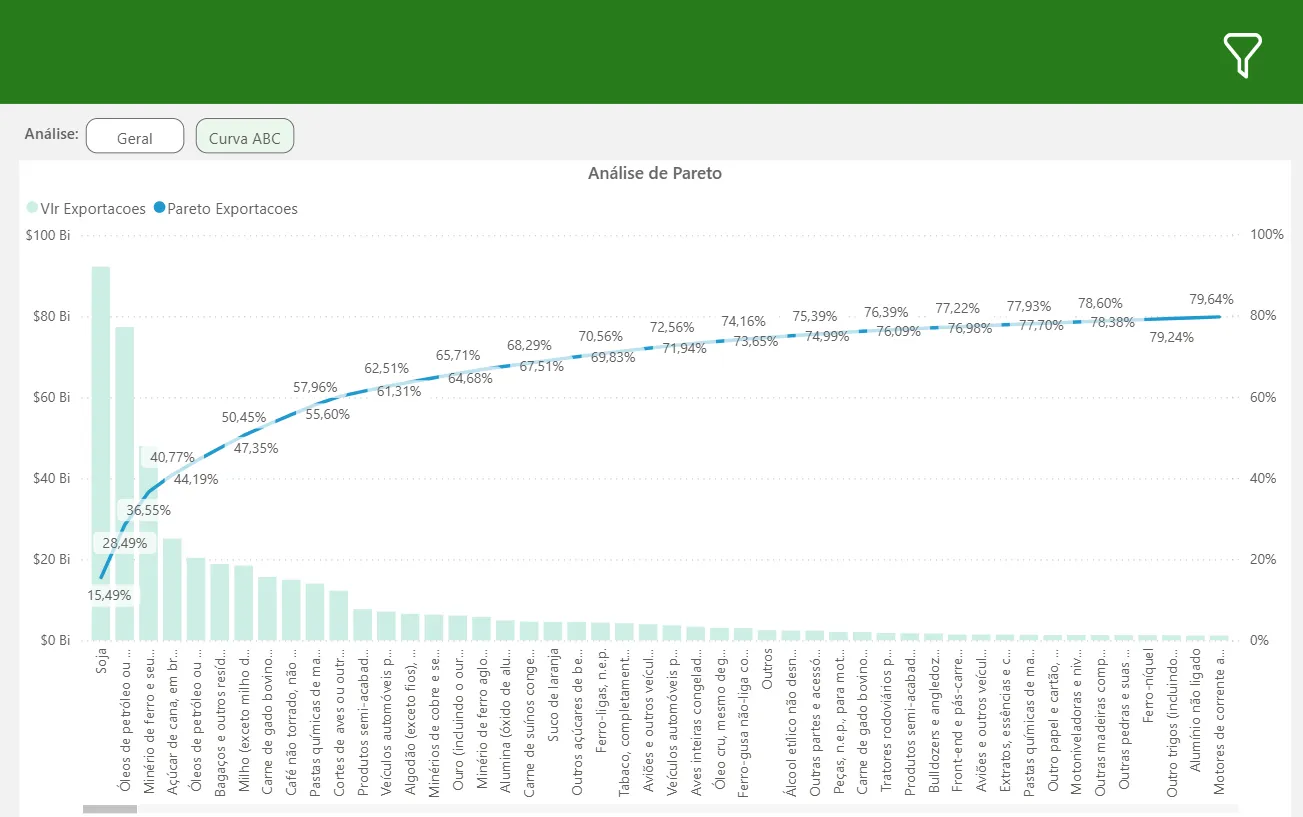
Task: Click the Bulldozers e angledoz... axis label
Action: pos(934,722)
